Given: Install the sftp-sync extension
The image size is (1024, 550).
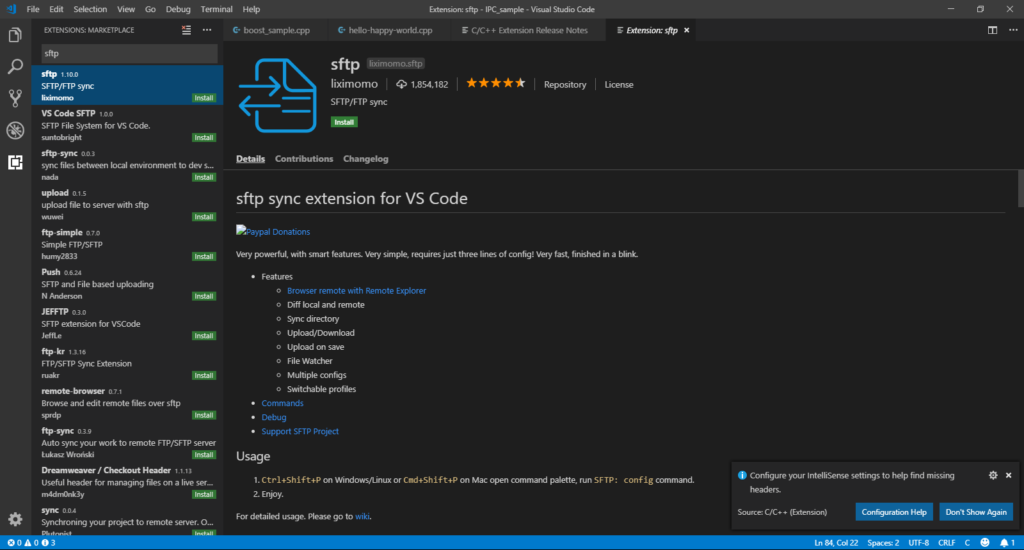Looking at the screenshot, I should [204, 177].
